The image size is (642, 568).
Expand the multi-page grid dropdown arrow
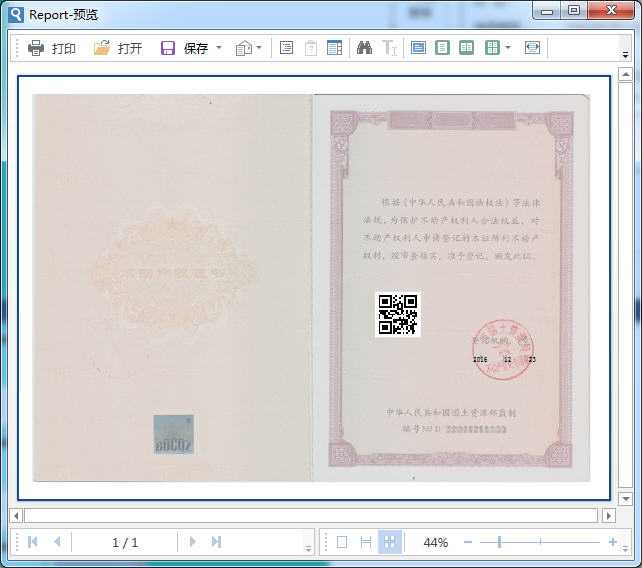coord(508,47)
